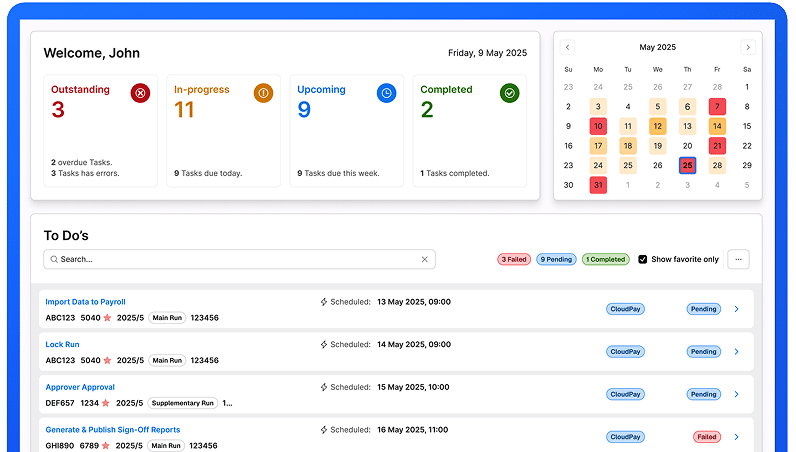
Task: Click the search magnifier icon
Action: point(54,260)
